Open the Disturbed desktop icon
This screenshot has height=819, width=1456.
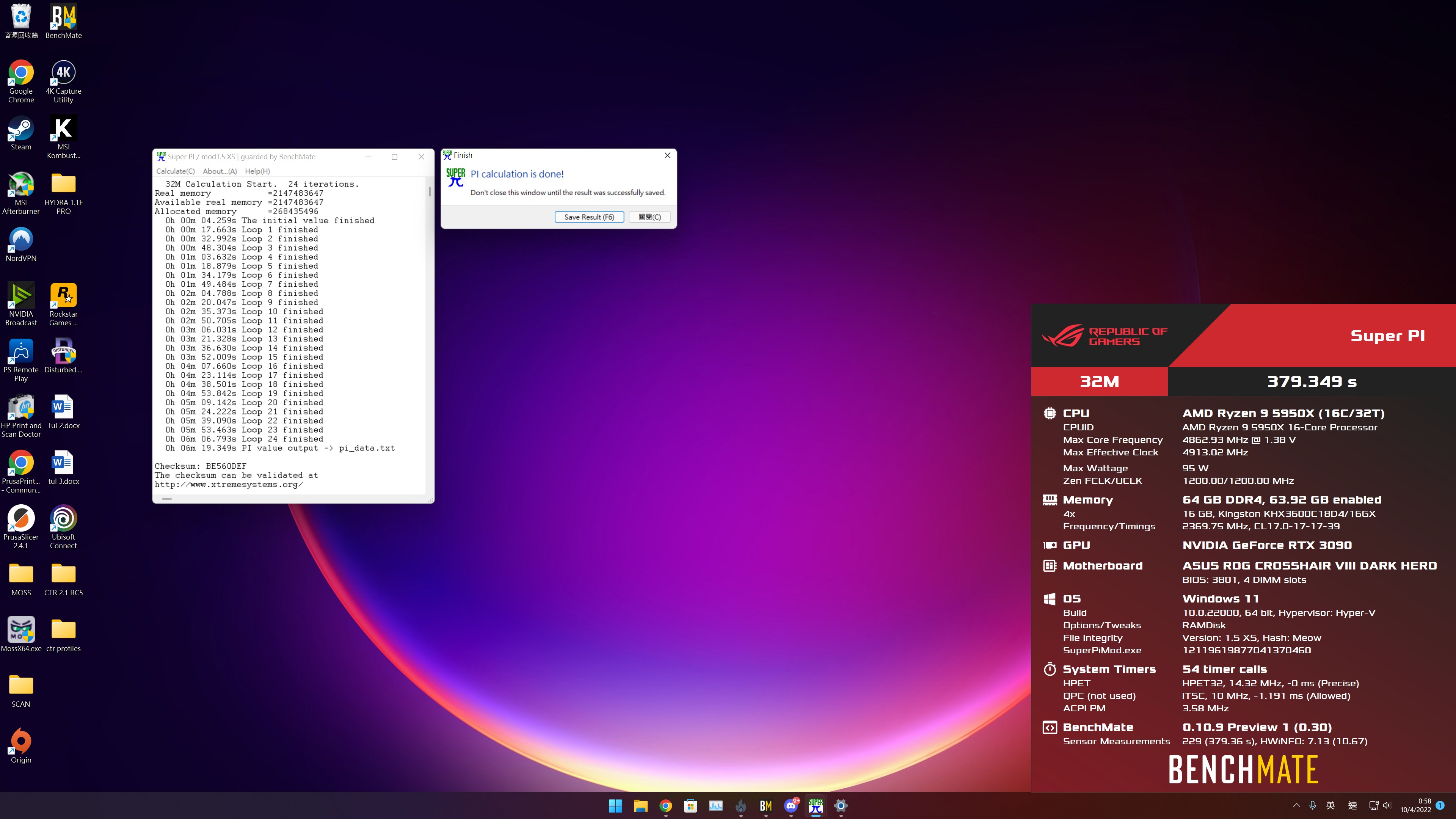tap(63, 356)
